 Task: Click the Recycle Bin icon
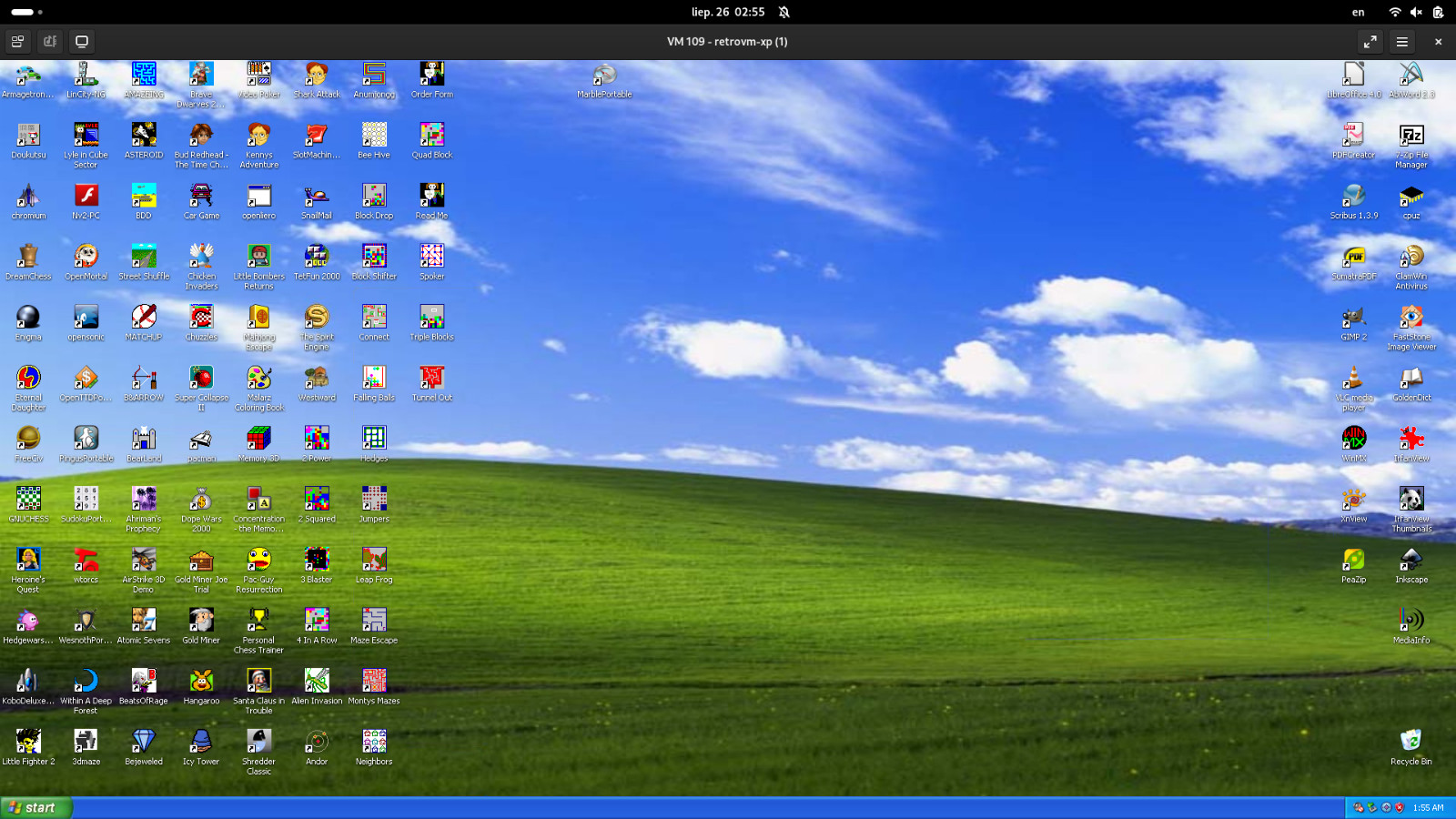[x=1411, y=742]
